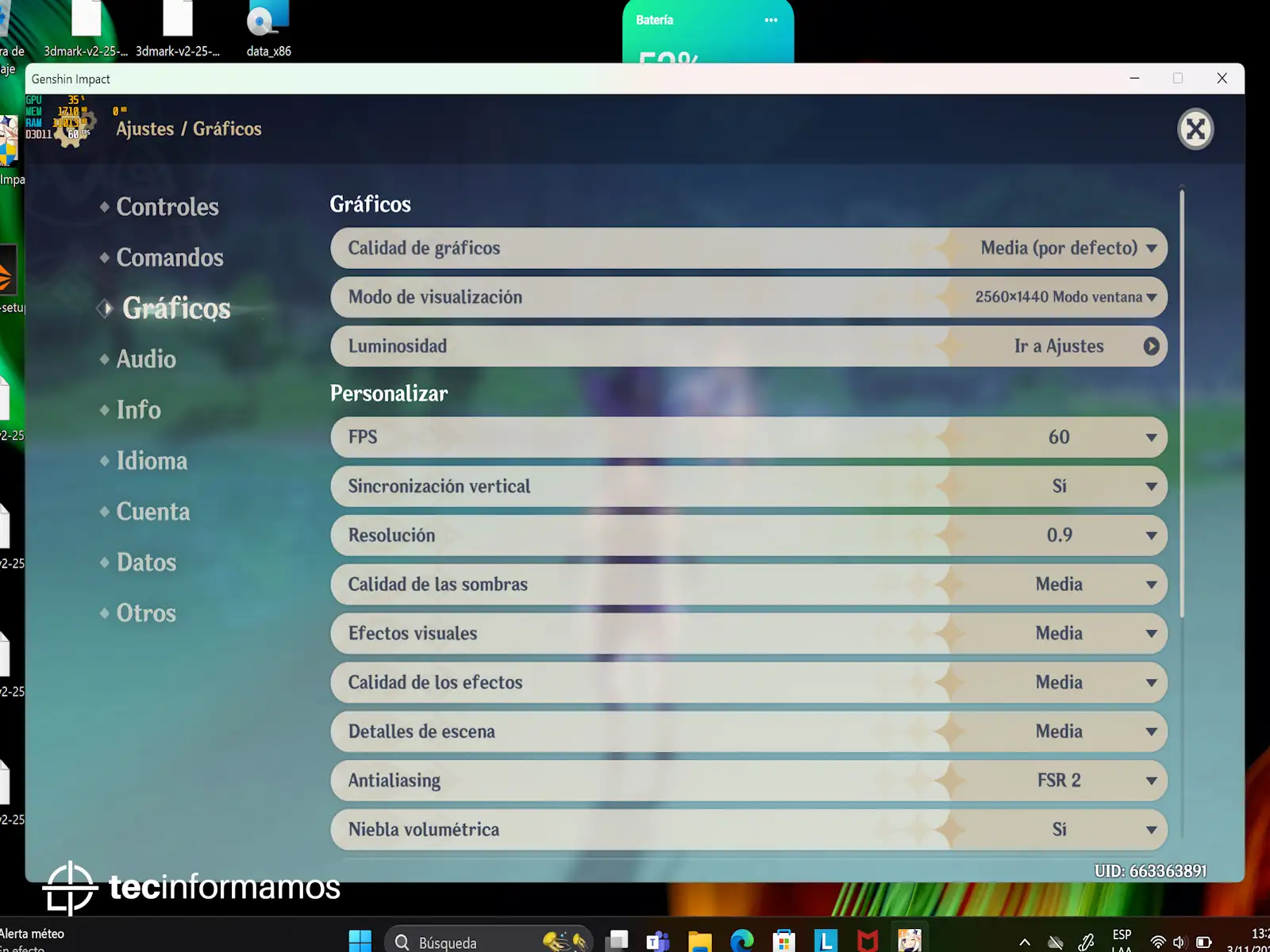Open the Windows Start menu
1270x952 pixels.
(x=360, y=941)
